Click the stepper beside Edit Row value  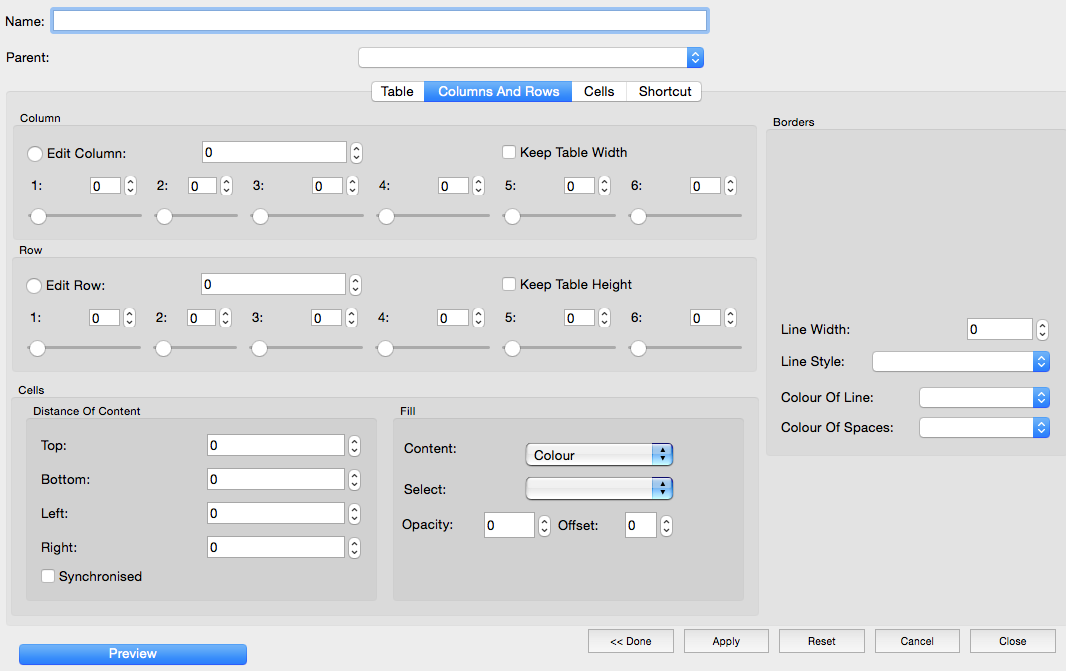(355, 285)
